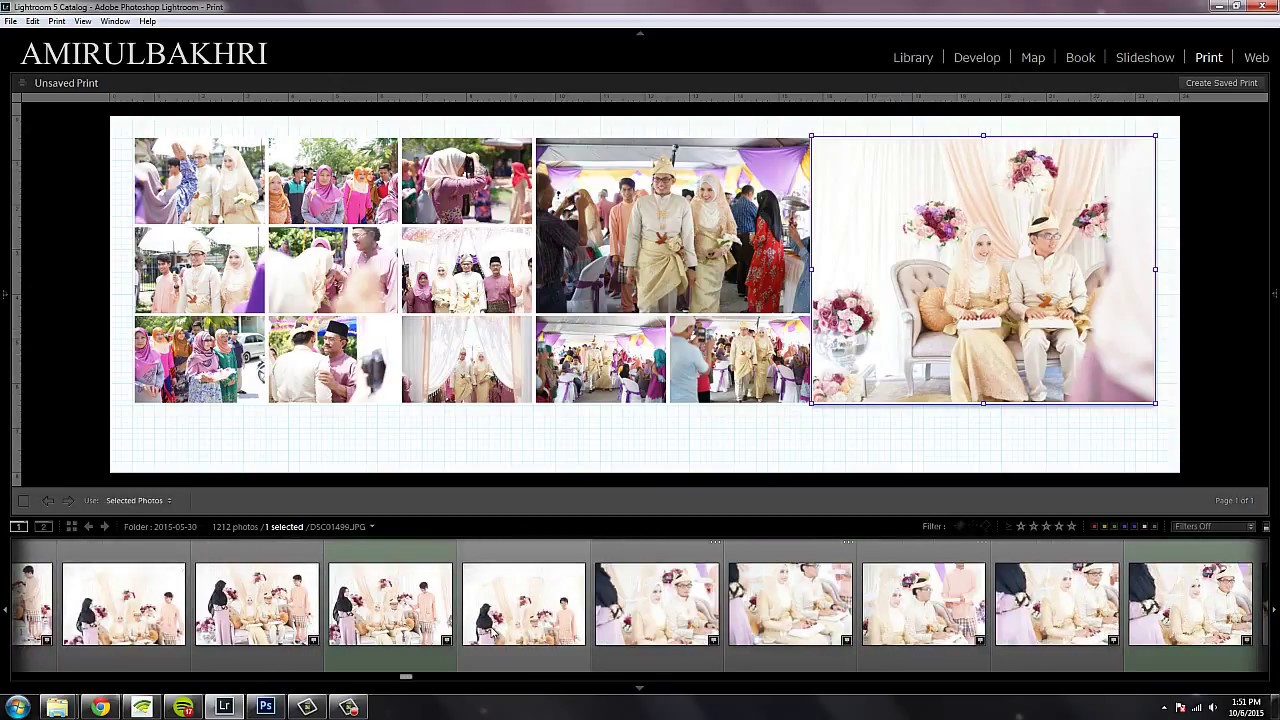1280x720 pixels.
Task: Click Folder : 2015-05-30 source text
Action: (x=160, y=527)
